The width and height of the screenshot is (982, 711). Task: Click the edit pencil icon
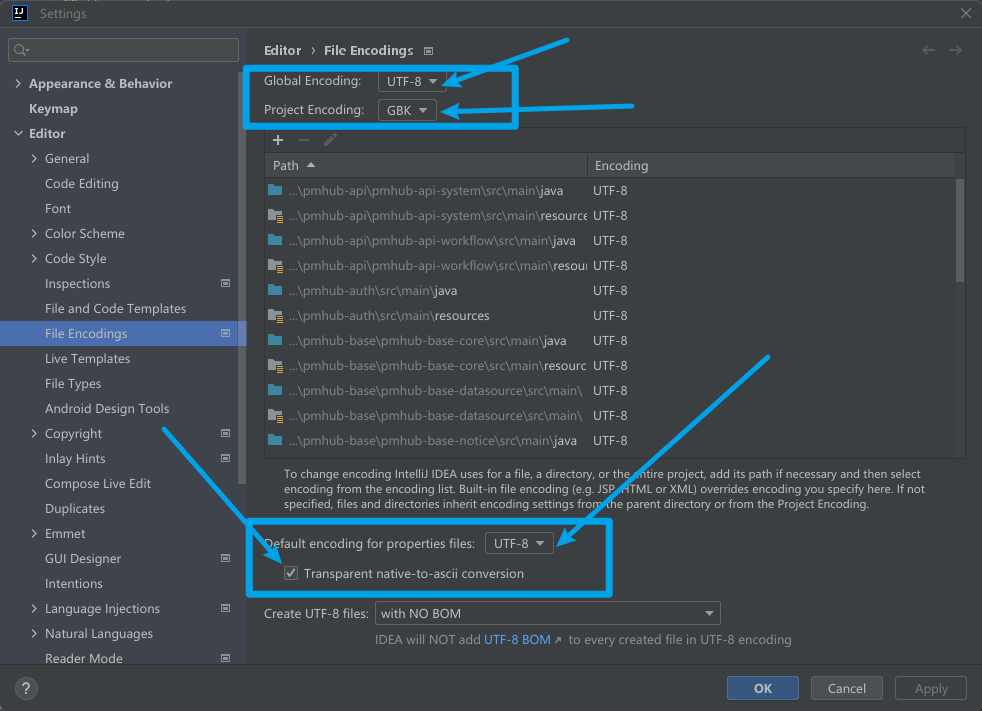(330, 140)
